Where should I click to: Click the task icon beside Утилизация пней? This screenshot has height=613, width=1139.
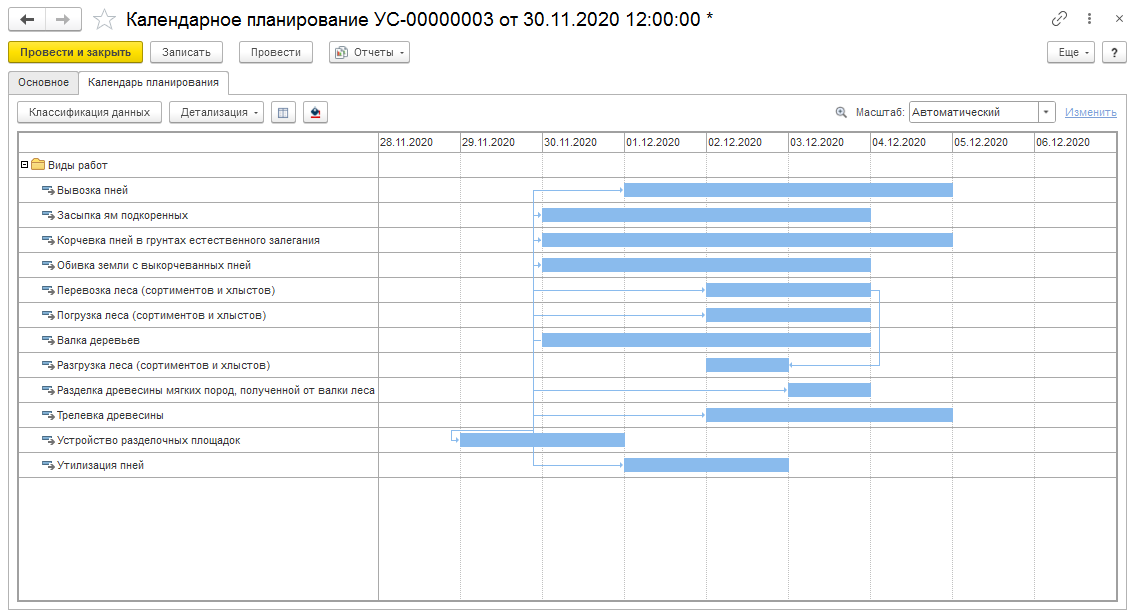click(x=48, y=465)
